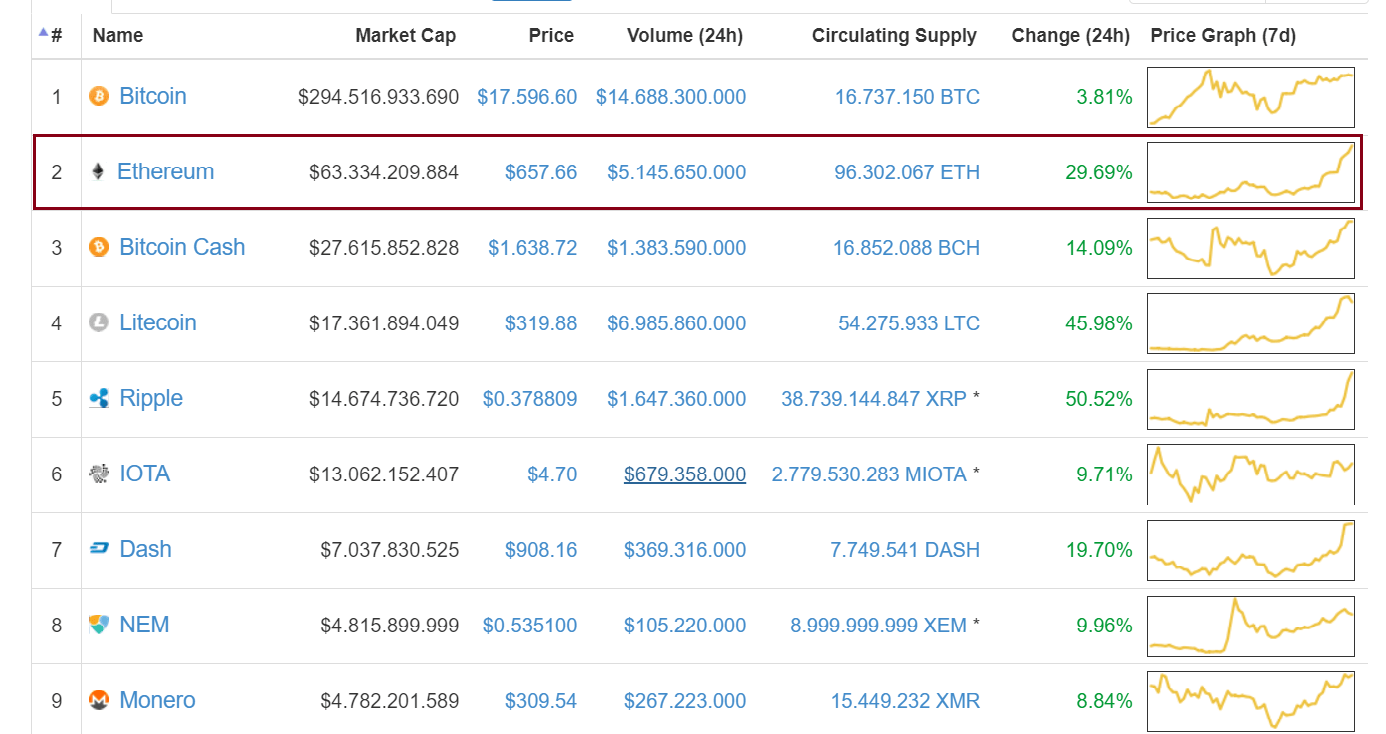The width and height of the screenshot is (1386, 734).
Task: Open Ripple 7d price graph thumbnail
Action: pos(1250,399)
